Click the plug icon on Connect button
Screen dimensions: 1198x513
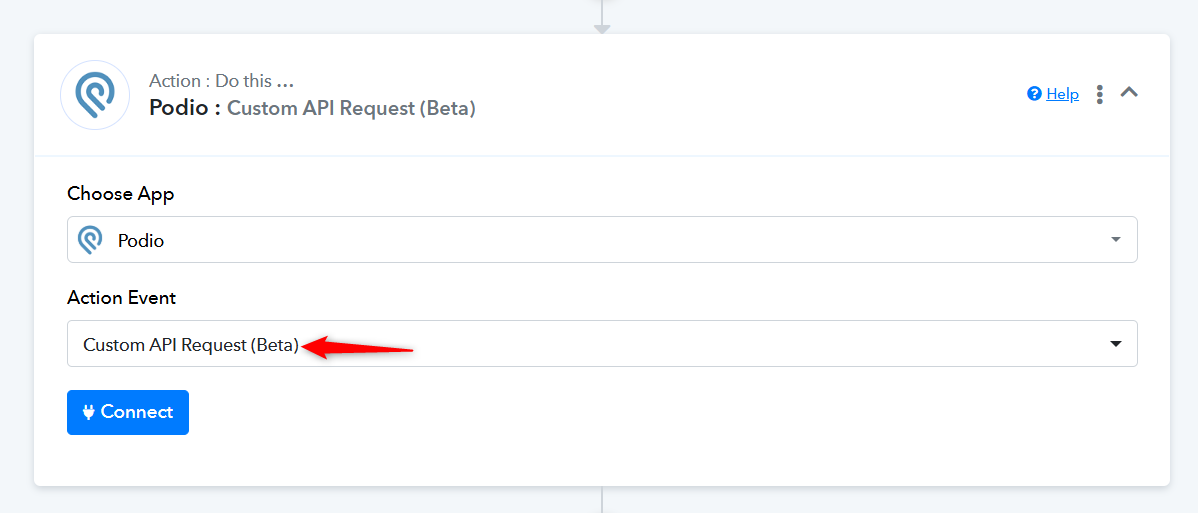tap(89, 412)
